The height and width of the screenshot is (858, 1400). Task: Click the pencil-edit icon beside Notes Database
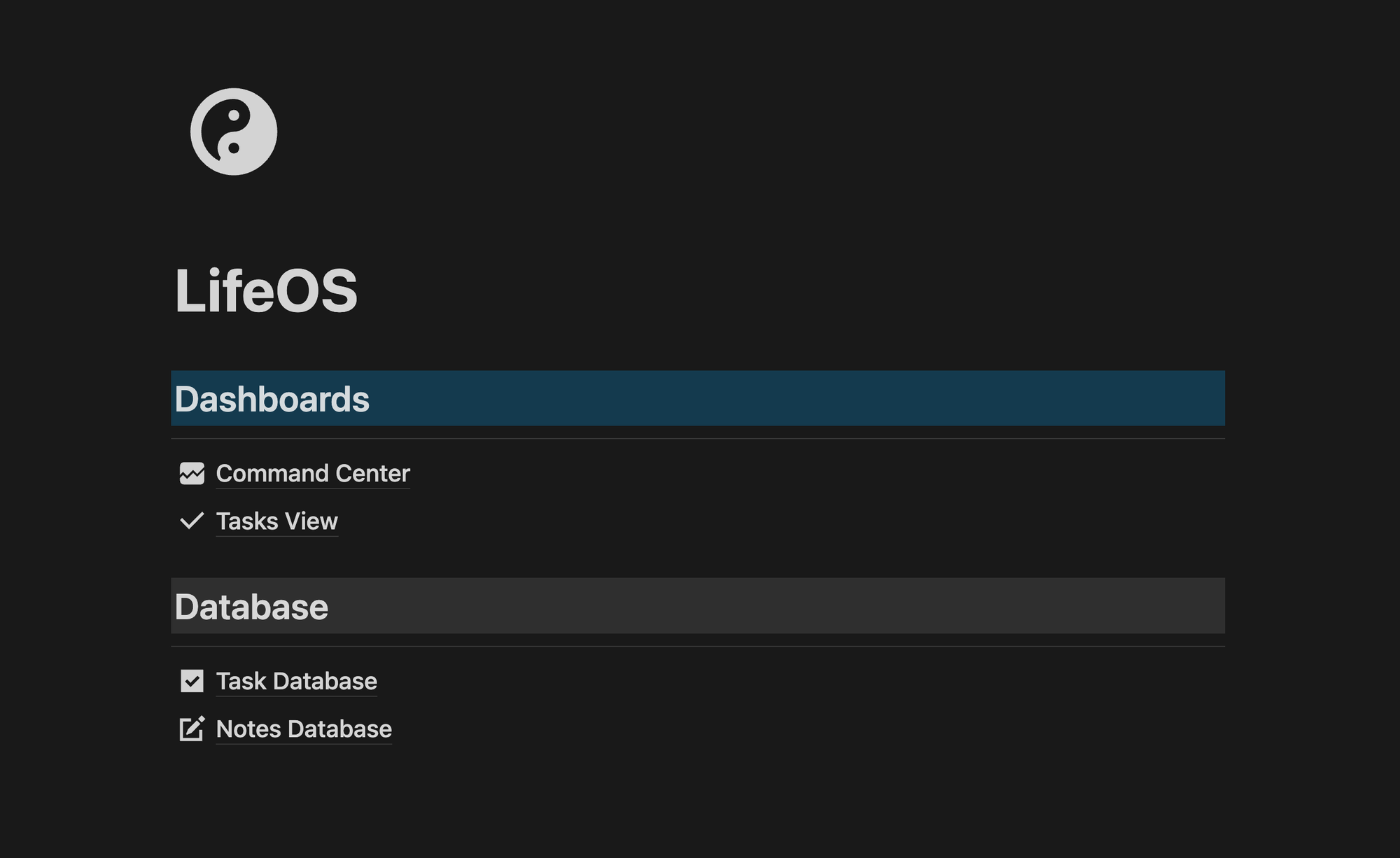192,729
